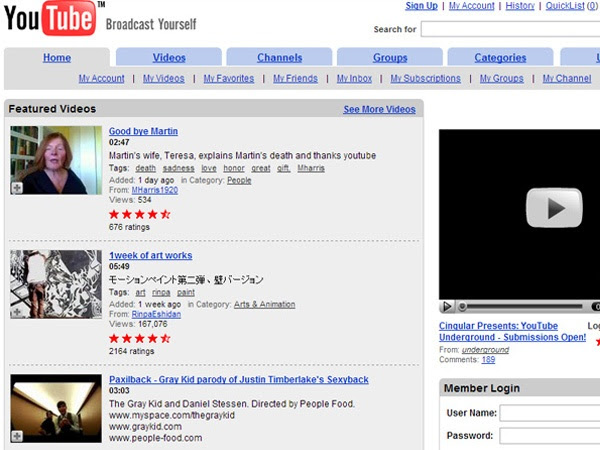Focus the User Name field
600x450 pixels.
coord(550,413)
